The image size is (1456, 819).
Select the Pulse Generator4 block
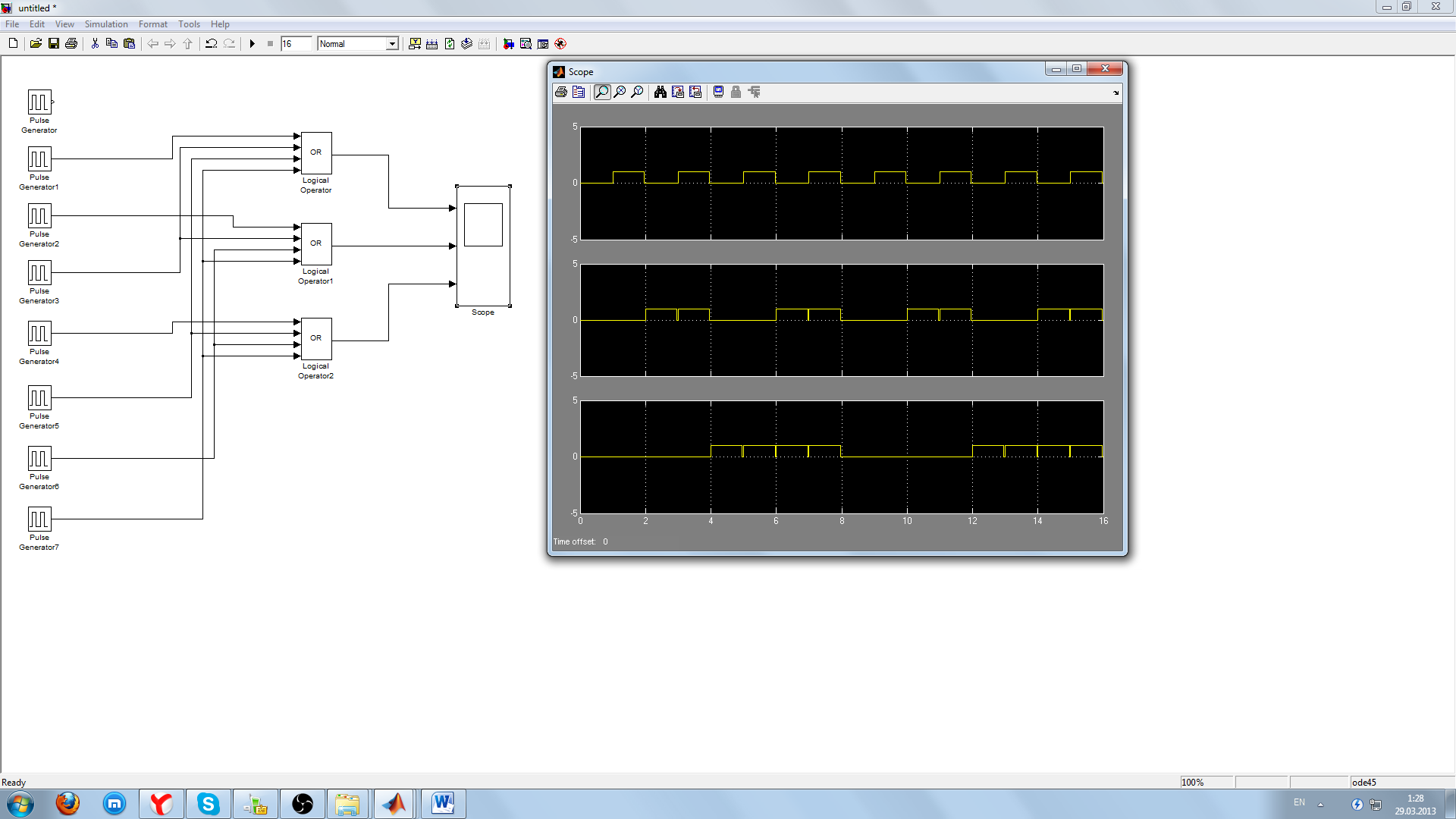pyautogui.click(x=39, y=333)
